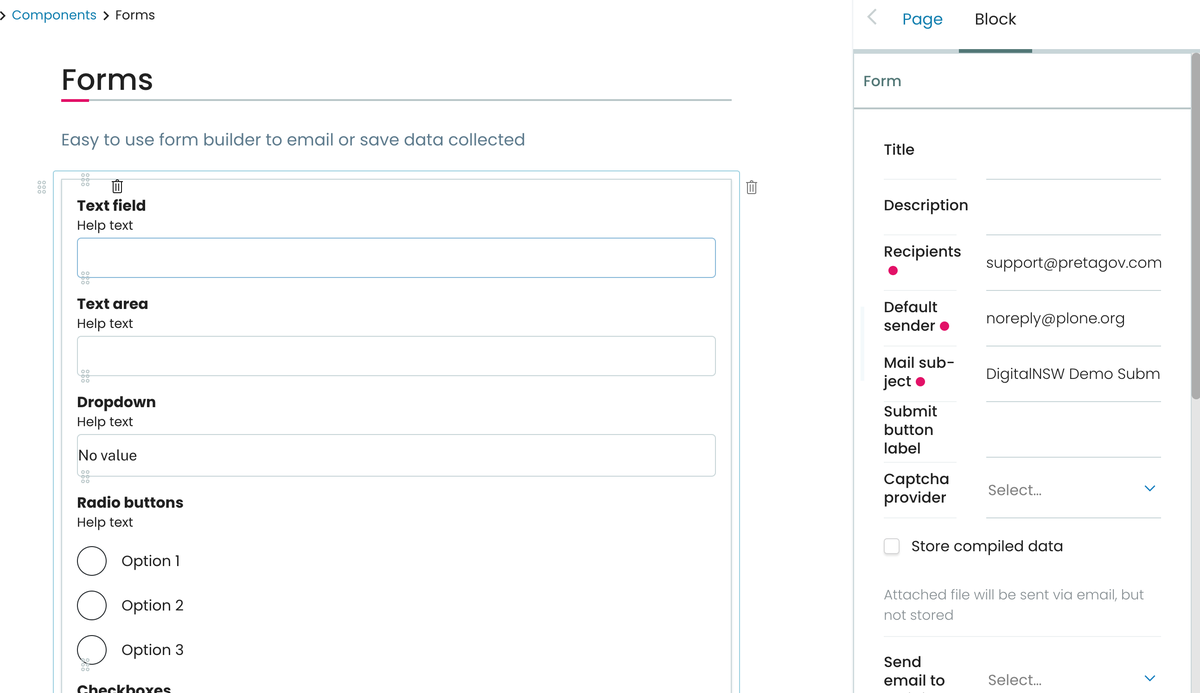
Task: Click the Default sender field noreply@plone.org
Action: [x=1073, y=318]
